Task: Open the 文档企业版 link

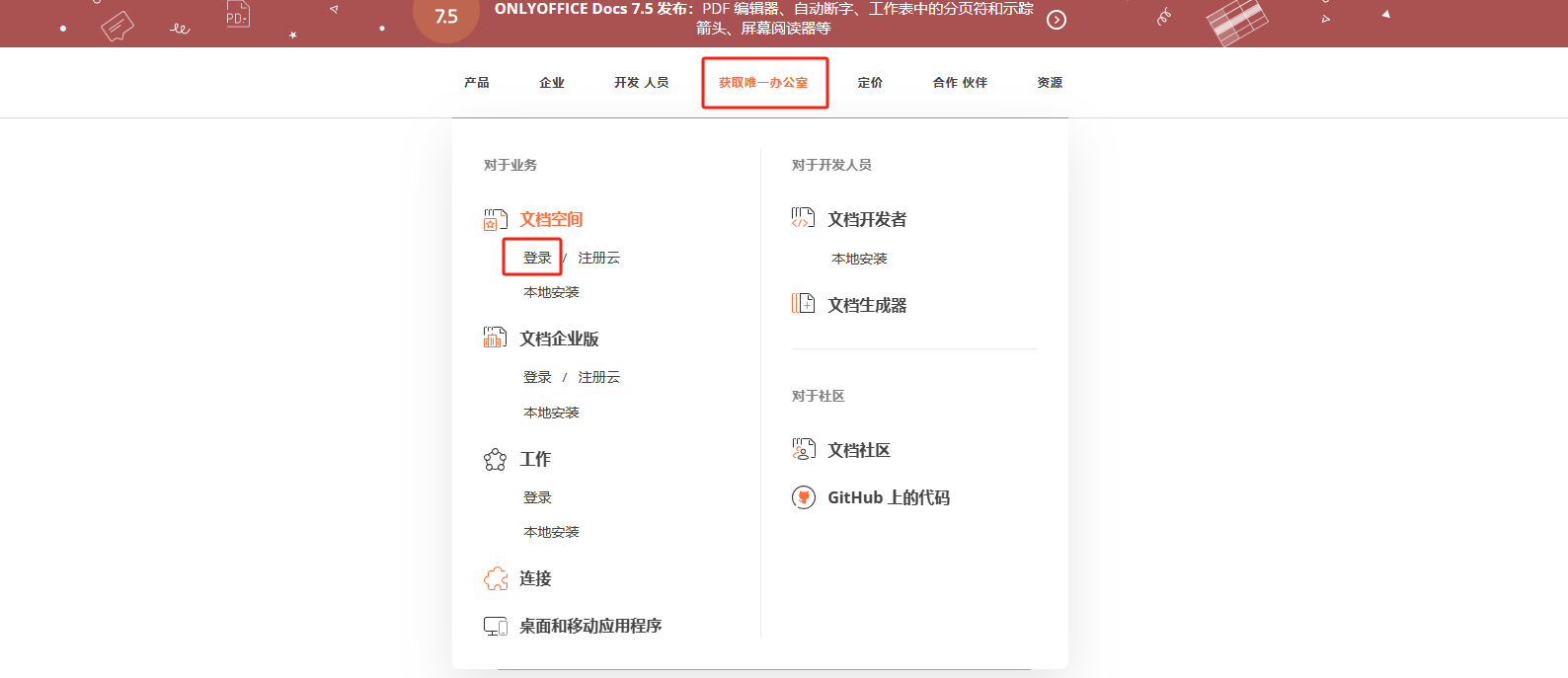Action: 559,339
